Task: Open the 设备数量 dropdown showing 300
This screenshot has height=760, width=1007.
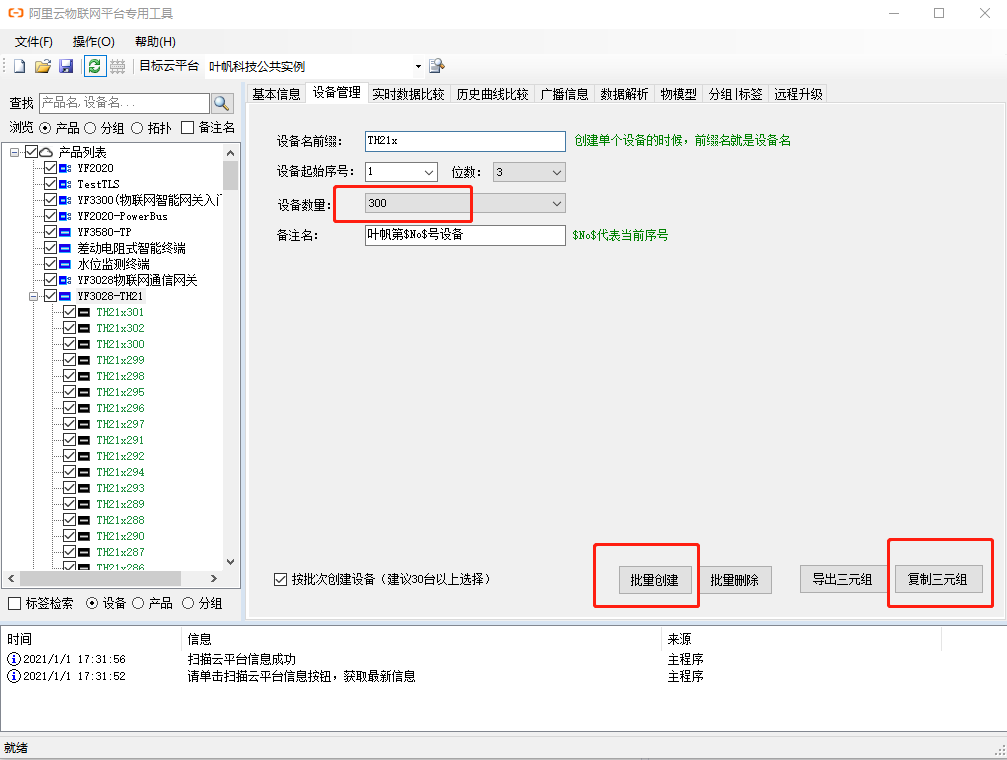Action: 556,204
